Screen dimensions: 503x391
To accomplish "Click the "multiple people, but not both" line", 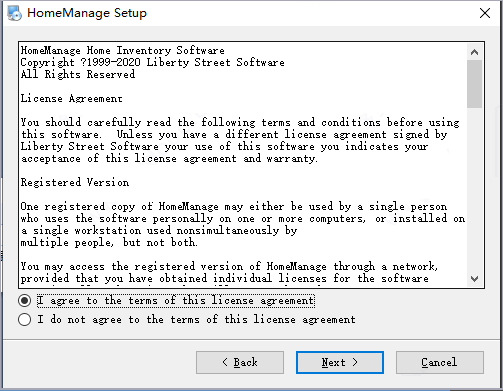I will point(109,242).
